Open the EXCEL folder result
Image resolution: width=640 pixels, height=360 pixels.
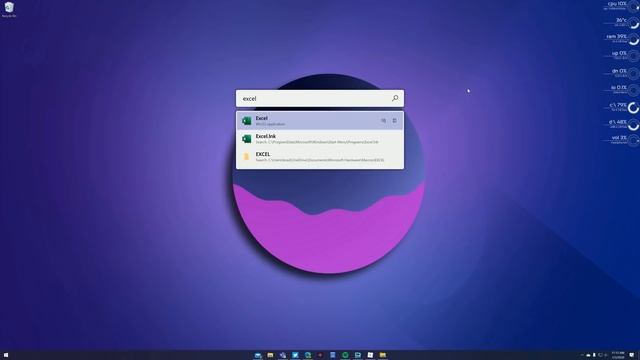tap(320, 157)
